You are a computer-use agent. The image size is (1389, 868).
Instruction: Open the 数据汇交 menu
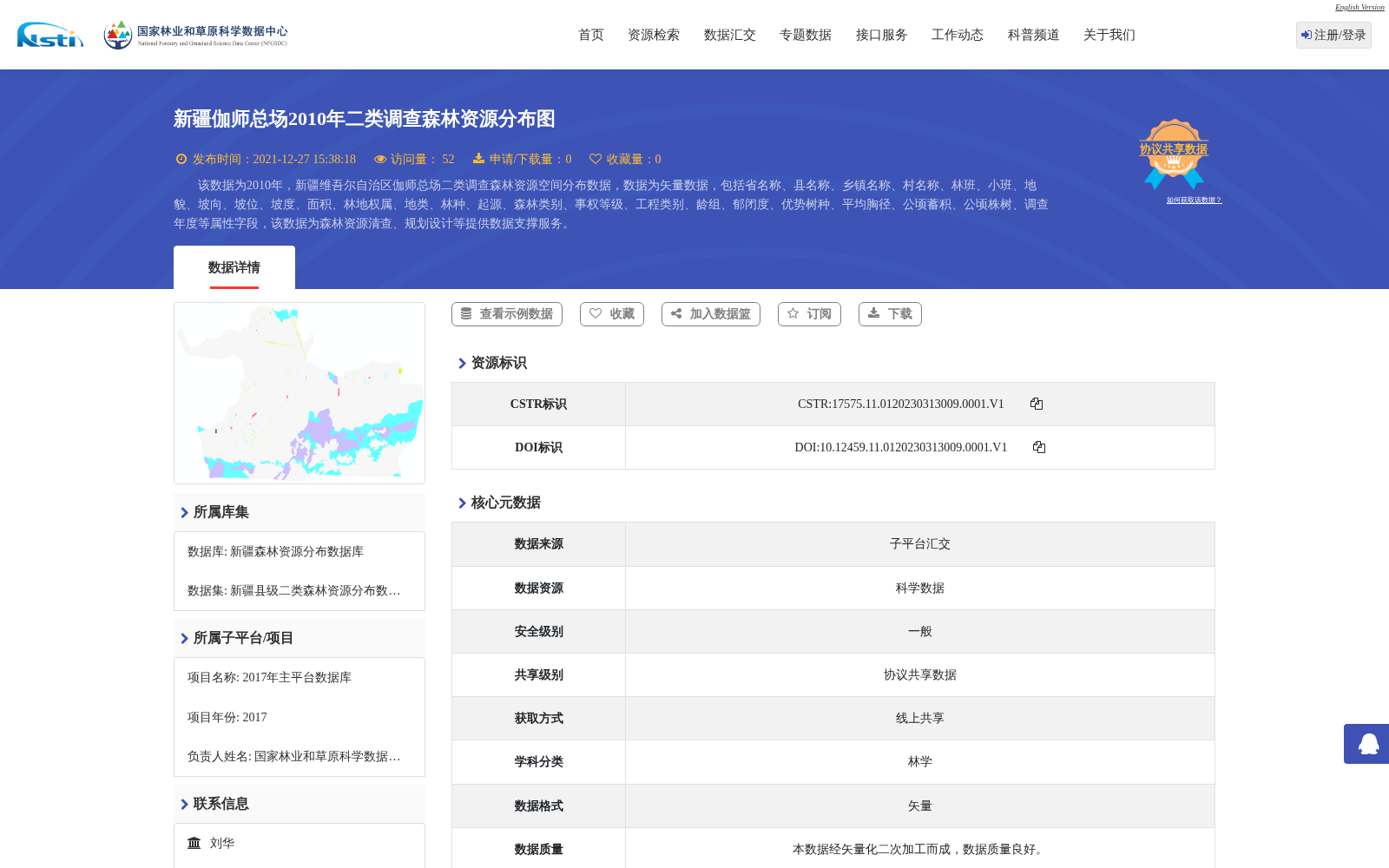pos(730,35)
